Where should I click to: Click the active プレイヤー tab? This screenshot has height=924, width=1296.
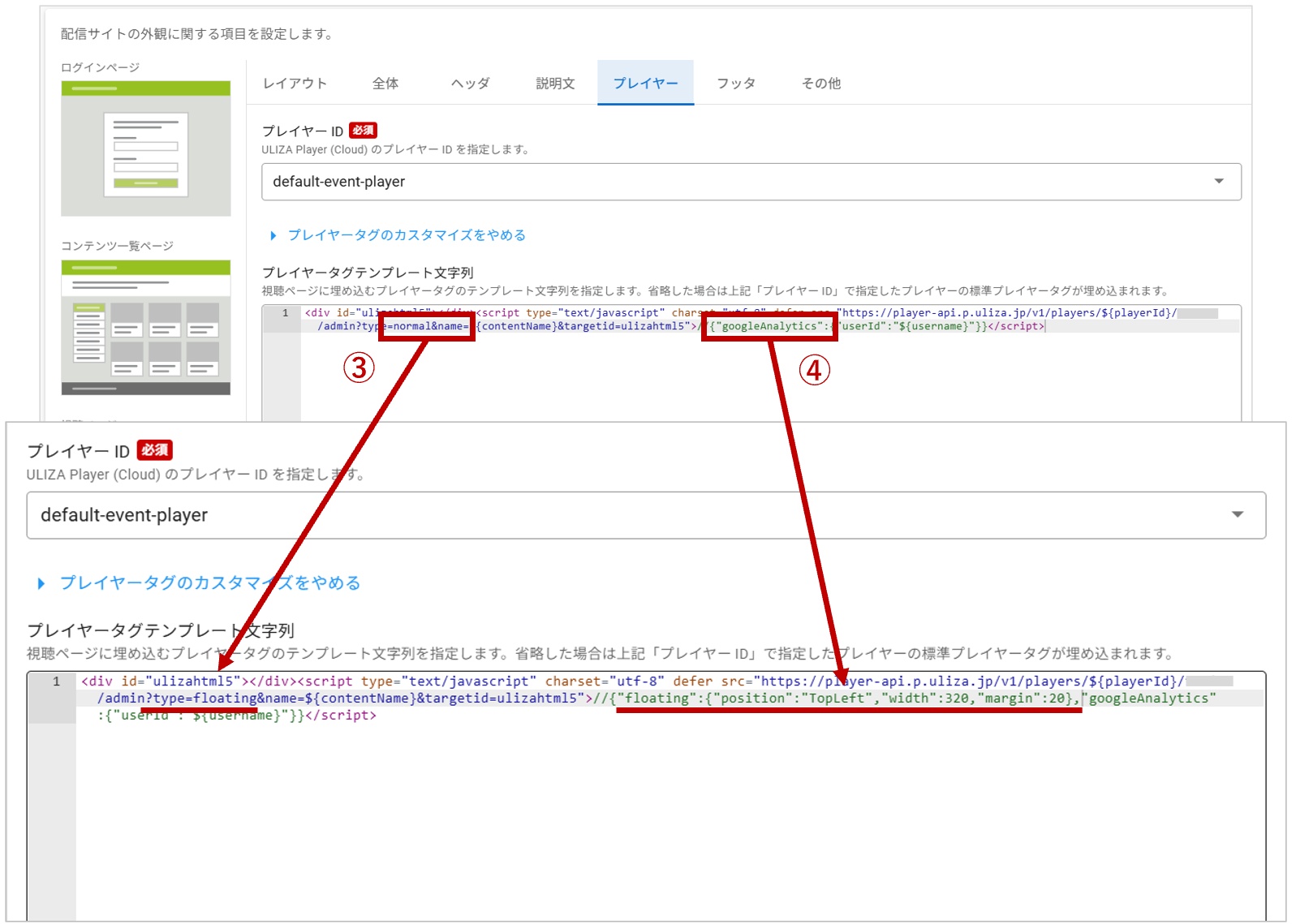coord(645,84)
